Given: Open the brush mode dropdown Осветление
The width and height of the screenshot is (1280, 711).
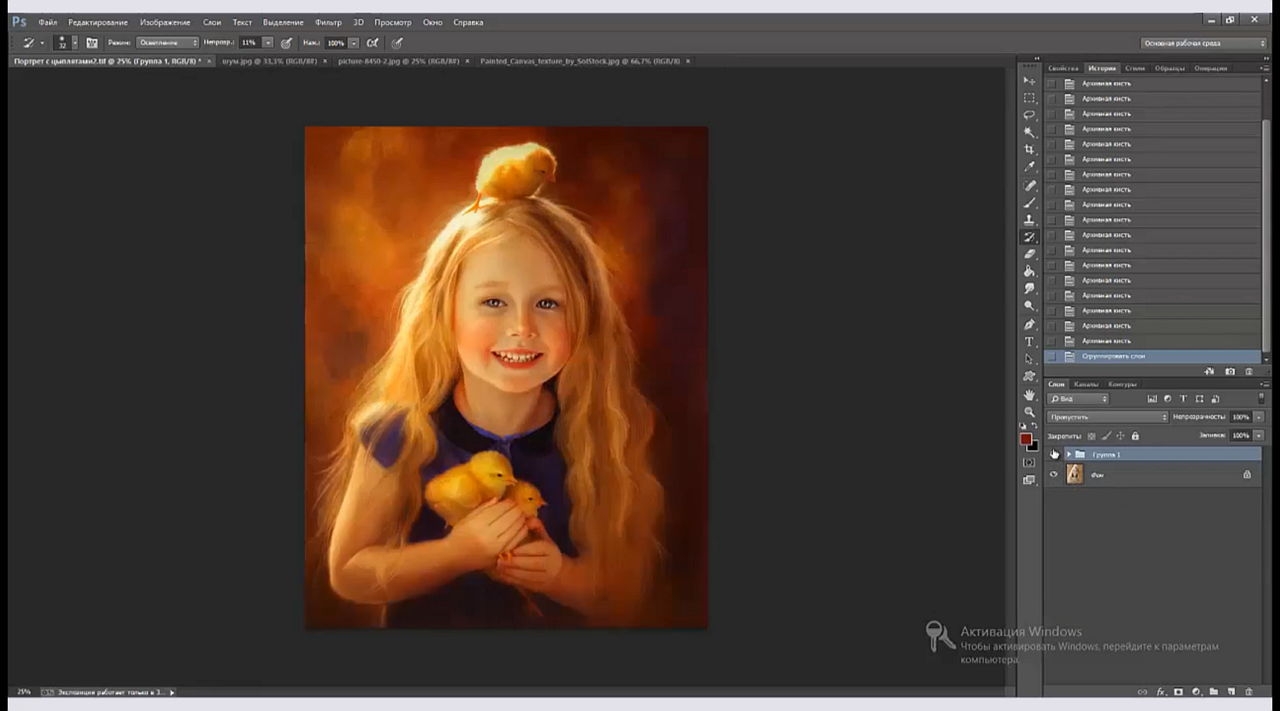Looking at the screenshot, I should click(x=167, y=43).
